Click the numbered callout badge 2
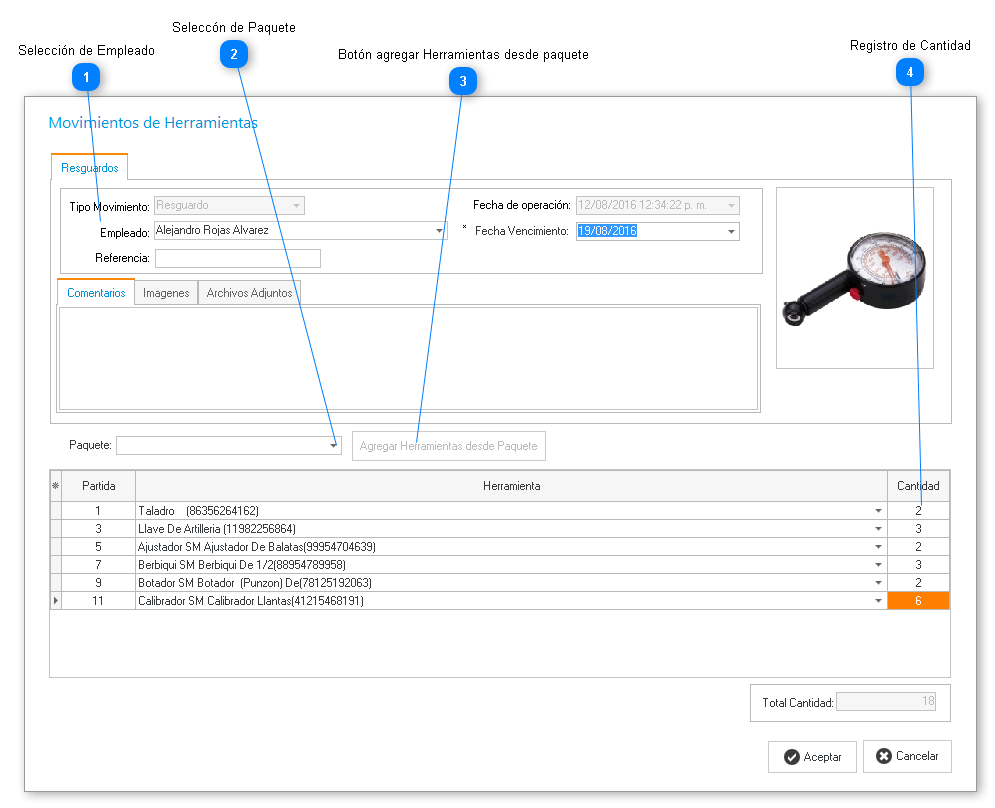This screenshot has width=995, height=808. click(x=233, y=55)
